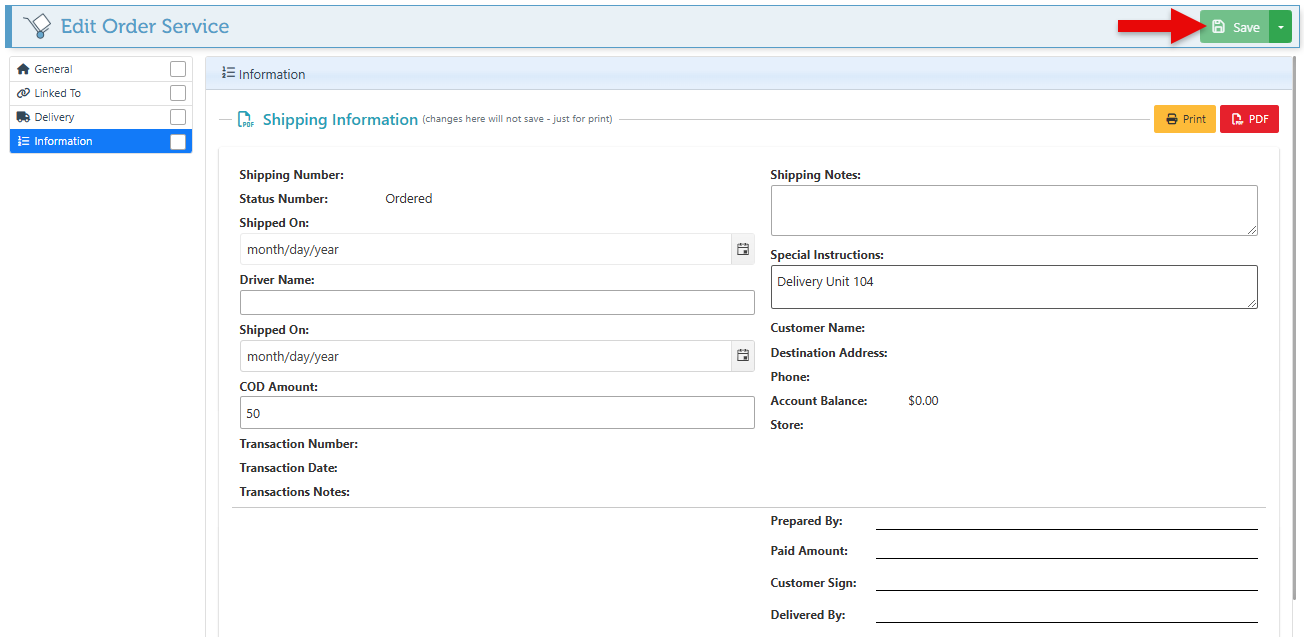Expand the Save button dropdown arrow
The height and width of the screenshot is (639, 1304).
(x=1280, y=27)
